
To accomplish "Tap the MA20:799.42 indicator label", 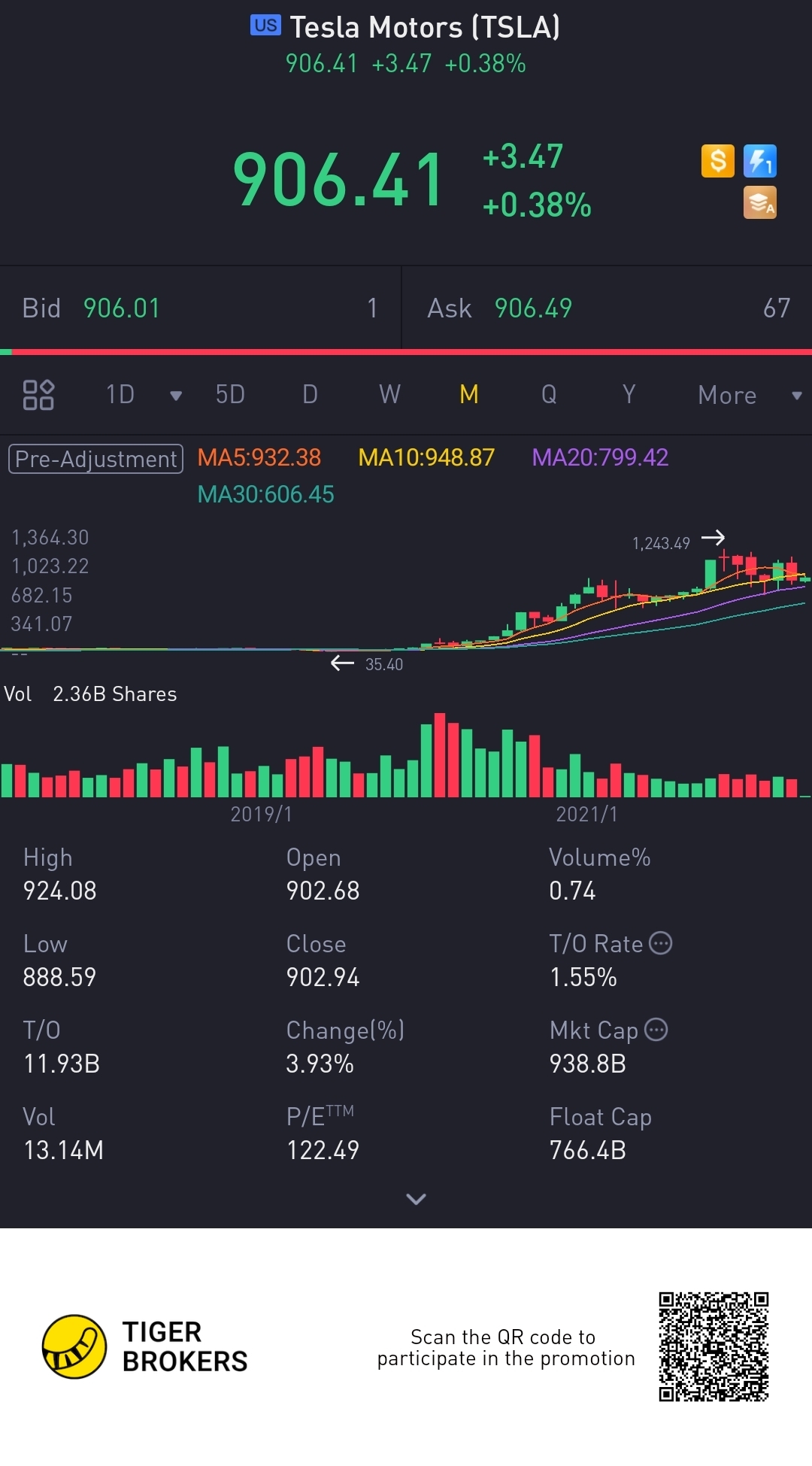I will point(600,457).
